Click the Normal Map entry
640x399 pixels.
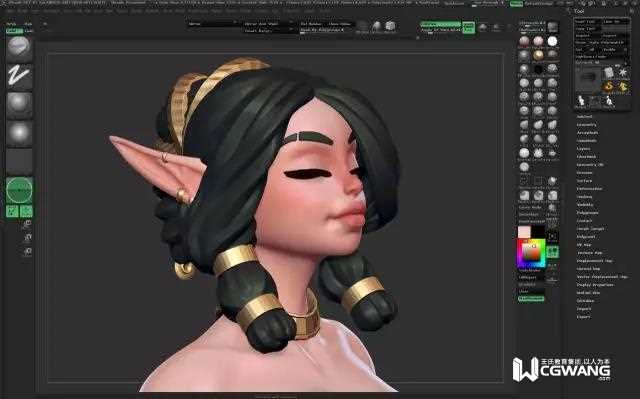pos(588,269)
